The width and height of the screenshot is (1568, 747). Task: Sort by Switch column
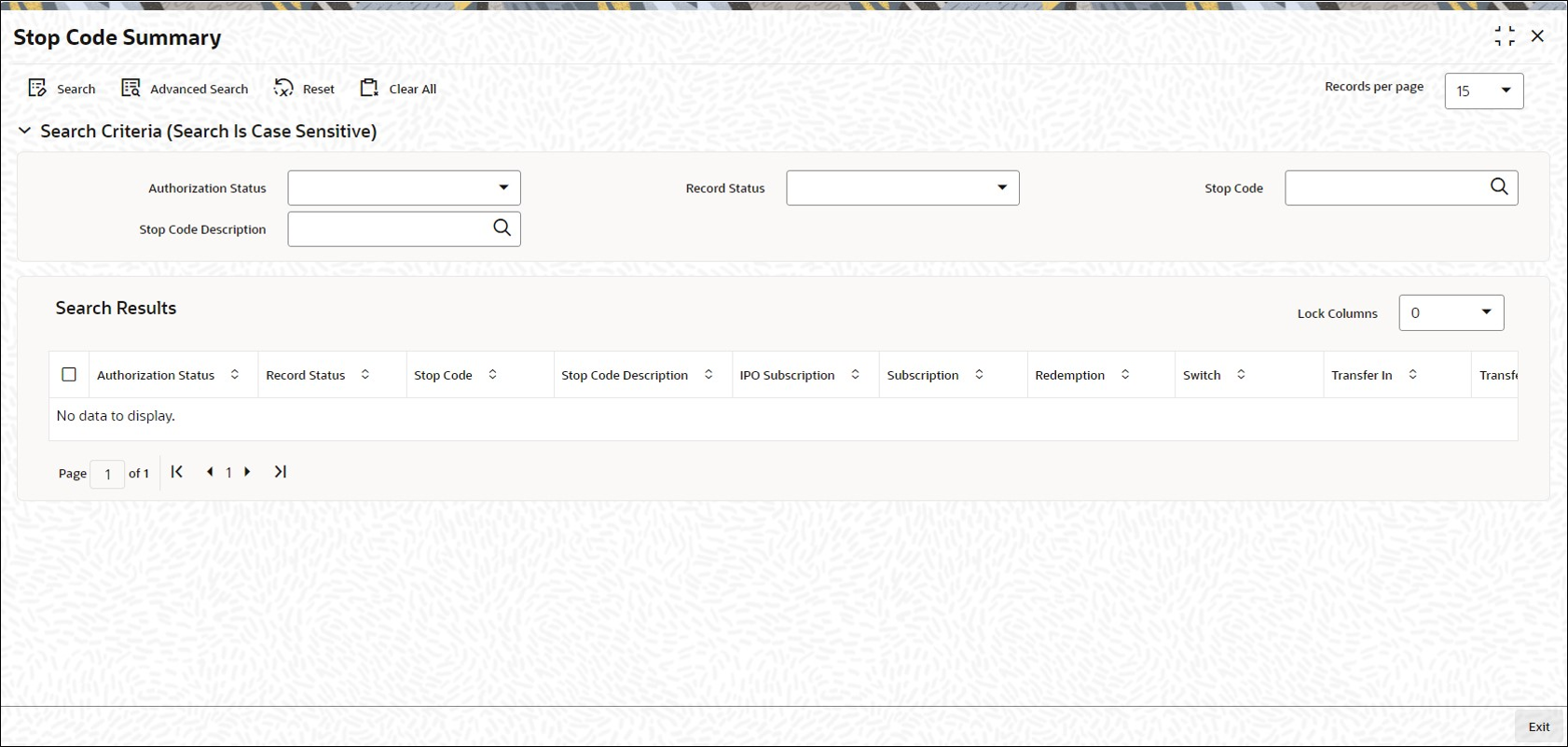point(1241,374)
